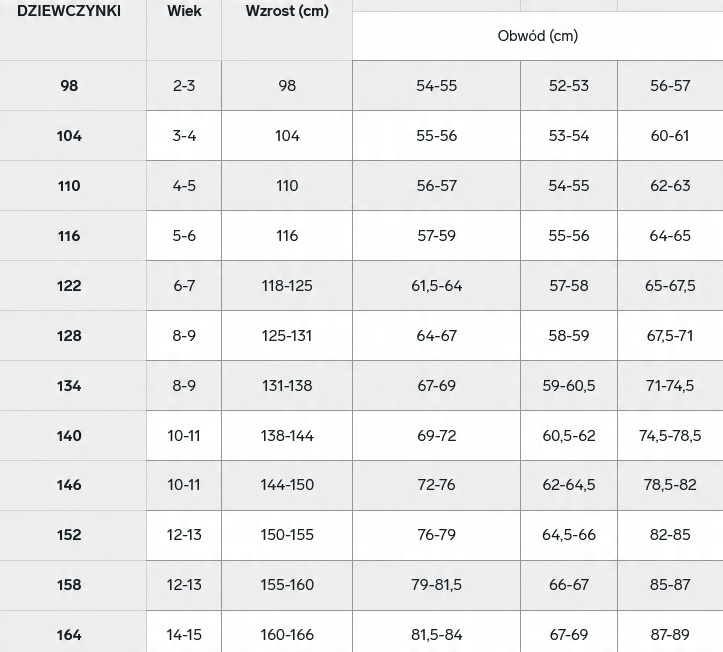Click the age cell 6-7

click(x=184, y=286)
